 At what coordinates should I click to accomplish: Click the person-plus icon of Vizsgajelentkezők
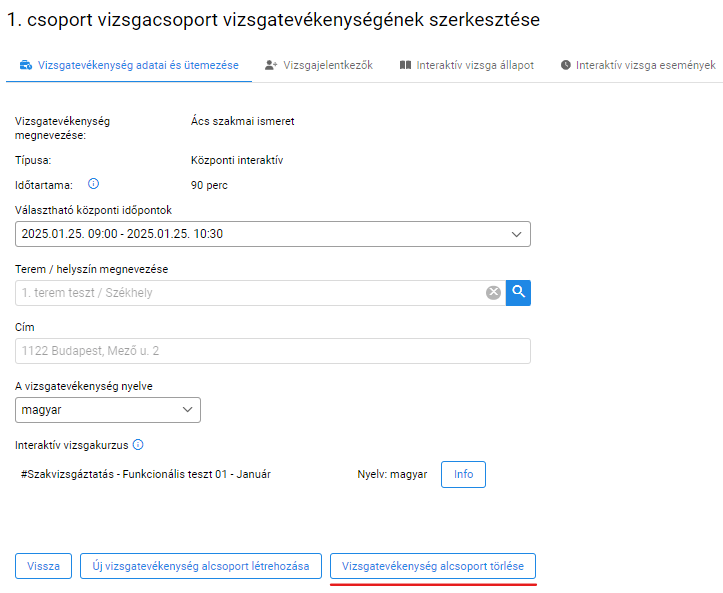[x=271, y=65]
